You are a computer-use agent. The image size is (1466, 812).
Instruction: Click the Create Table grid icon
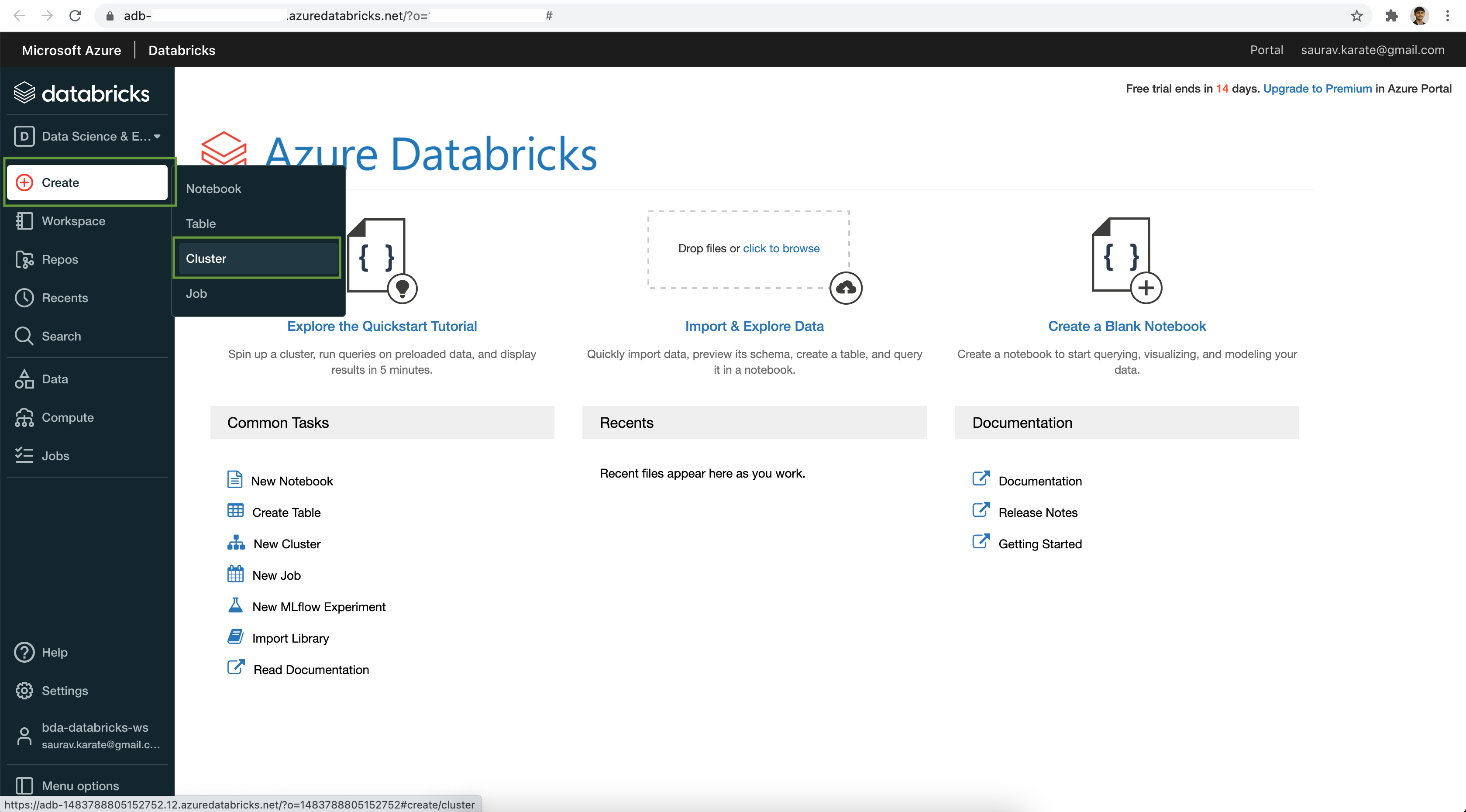pyautogui.click(x=235, y=510)
